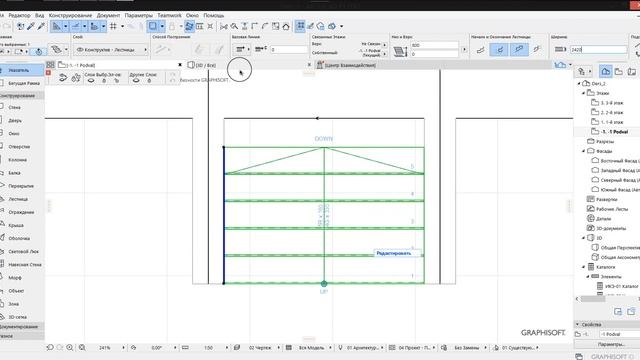This screenshot has height=360, width=640.
Task: Open the Документ menu
Action: tap(108, 16)
